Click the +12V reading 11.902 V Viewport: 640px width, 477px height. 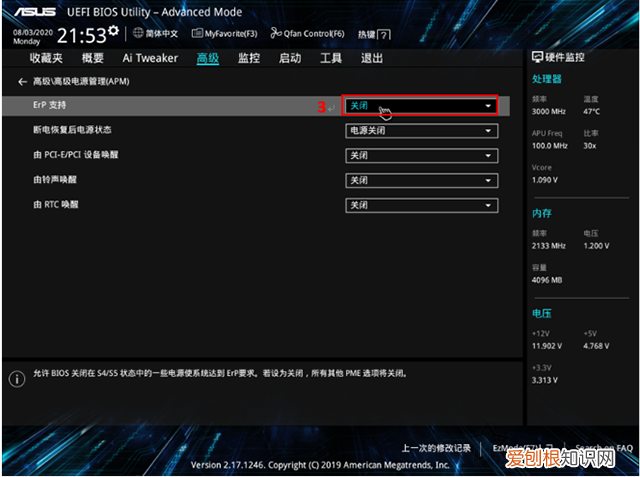pos(547,346)
